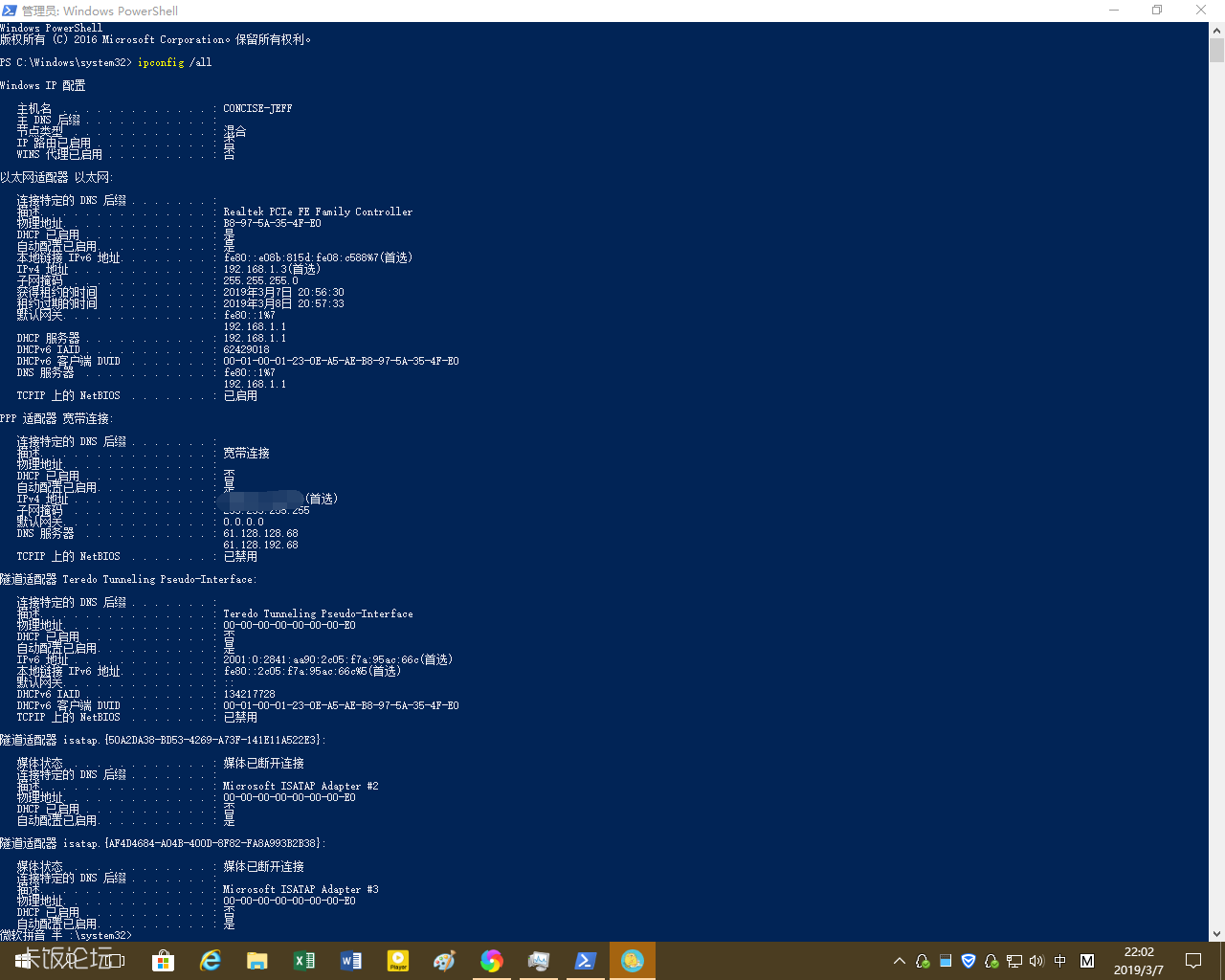Launch Internet Explorer from the taskbar
1225x980 pixels.
pyautogui.click(x=211, y=961)
